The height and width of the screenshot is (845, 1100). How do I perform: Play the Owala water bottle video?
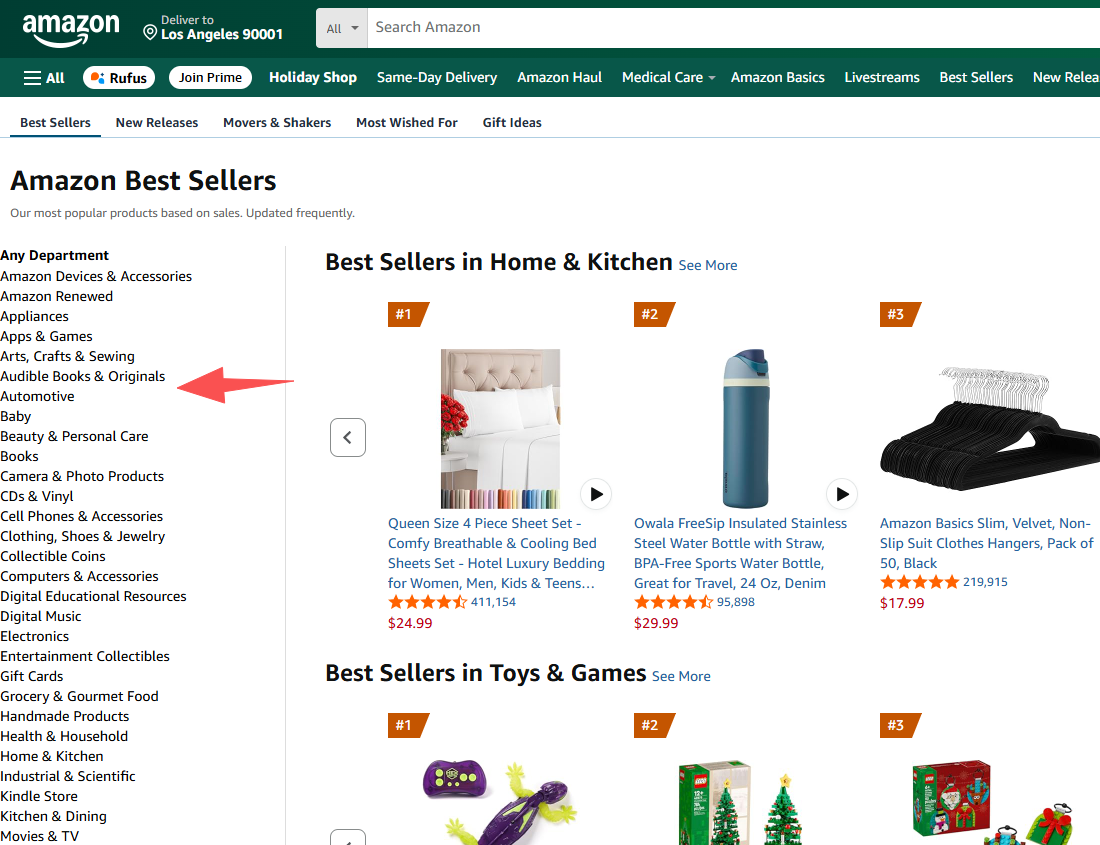point(842,493)
